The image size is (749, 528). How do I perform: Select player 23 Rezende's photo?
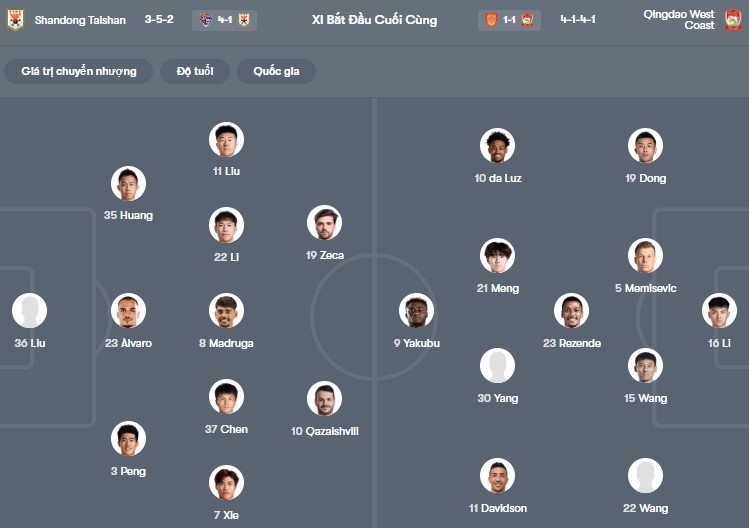(572, 311)
